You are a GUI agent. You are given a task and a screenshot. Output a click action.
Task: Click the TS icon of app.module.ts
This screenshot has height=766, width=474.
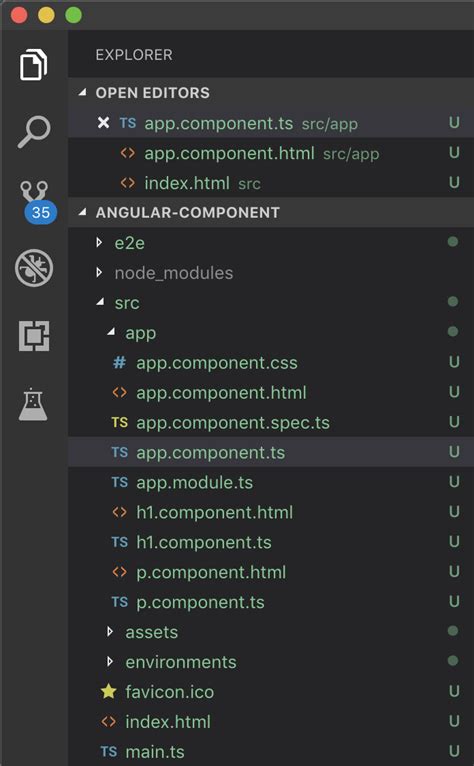tap(120, 483)
